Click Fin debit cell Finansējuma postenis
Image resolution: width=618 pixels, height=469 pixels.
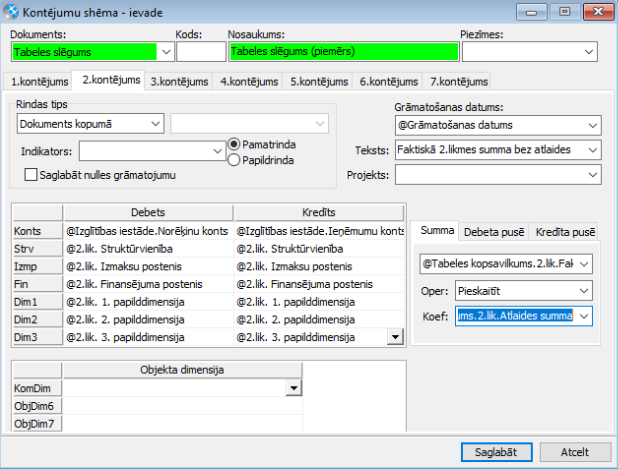(148, 284)
